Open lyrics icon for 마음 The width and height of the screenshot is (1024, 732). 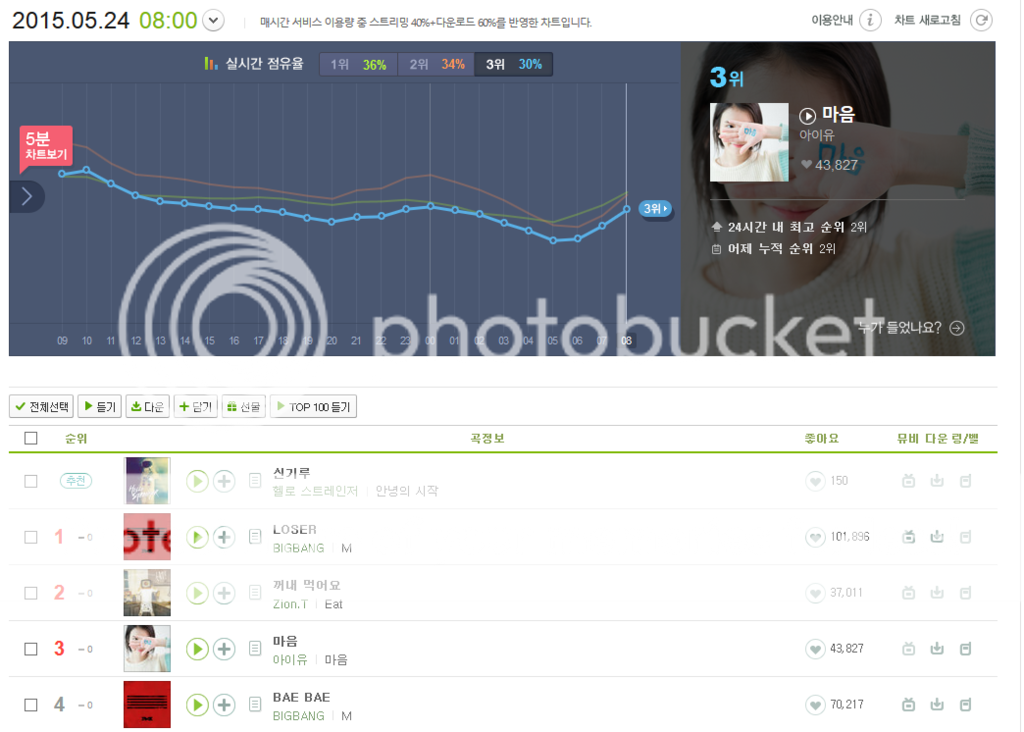pos(255,648)
